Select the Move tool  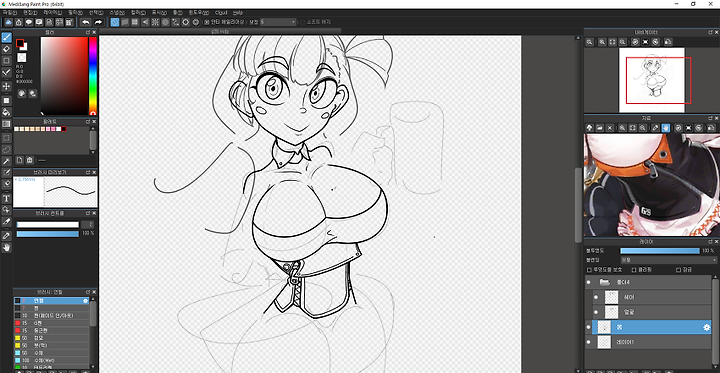pyautogui.click(x=6, y=86)
